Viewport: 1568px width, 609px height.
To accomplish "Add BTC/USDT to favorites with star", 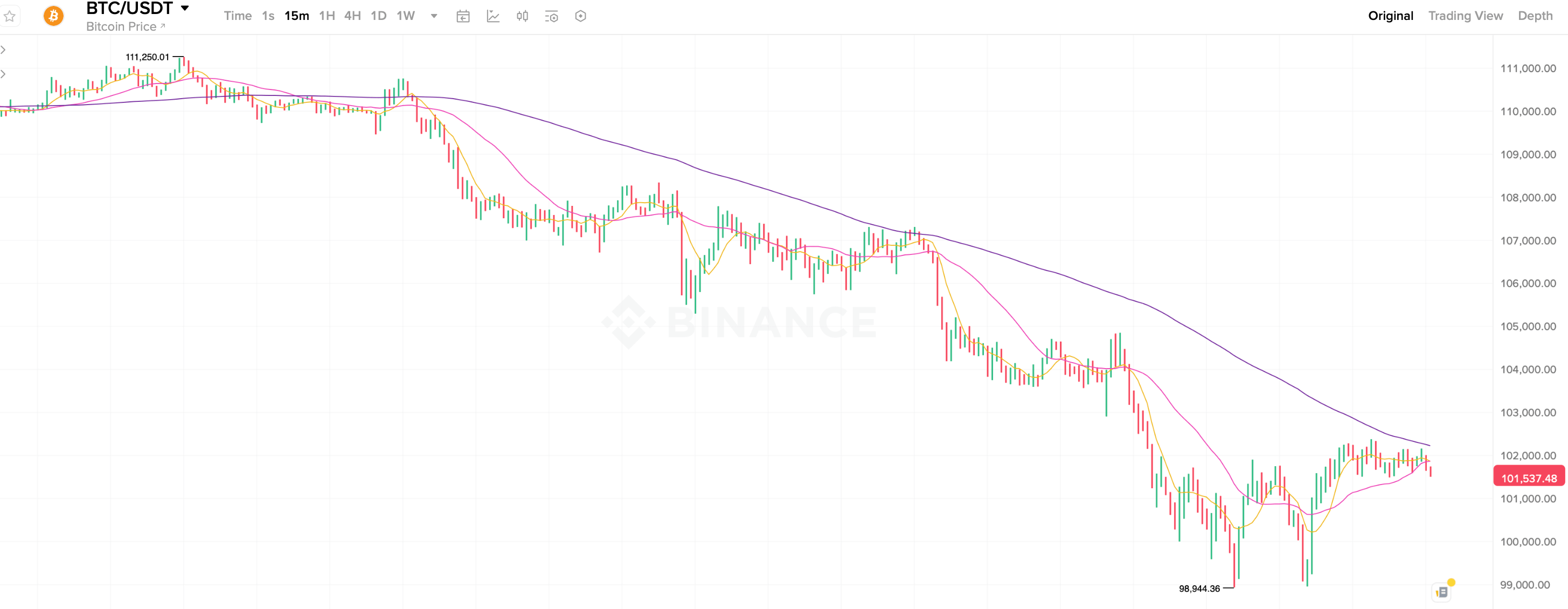I will (10, 17).
